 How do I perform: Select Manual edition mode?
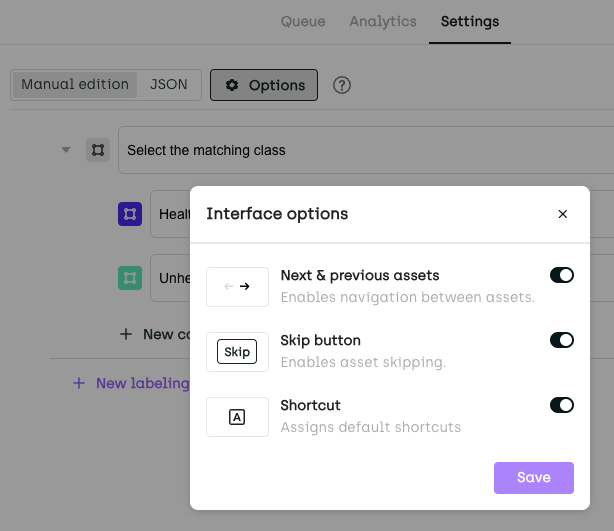[75, 85]
